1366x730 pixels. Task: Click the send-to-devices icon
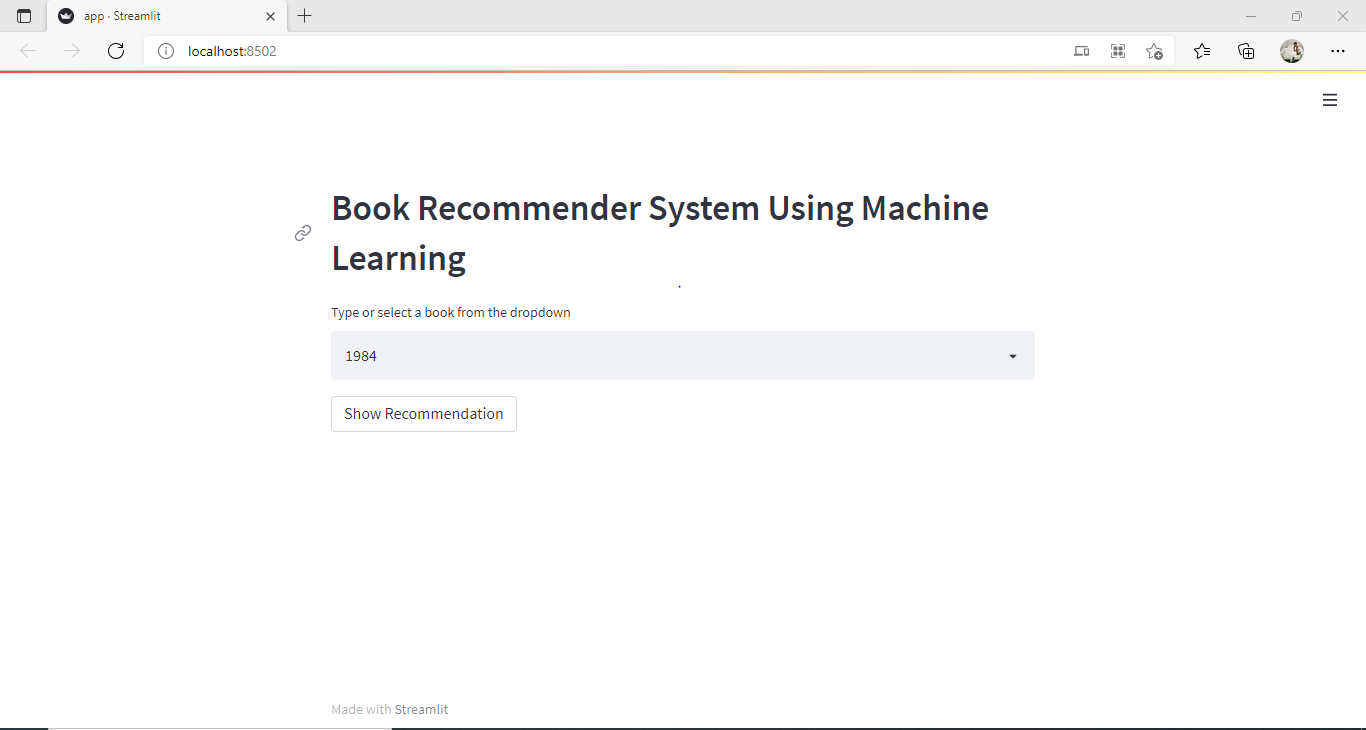click(1081, 51)
